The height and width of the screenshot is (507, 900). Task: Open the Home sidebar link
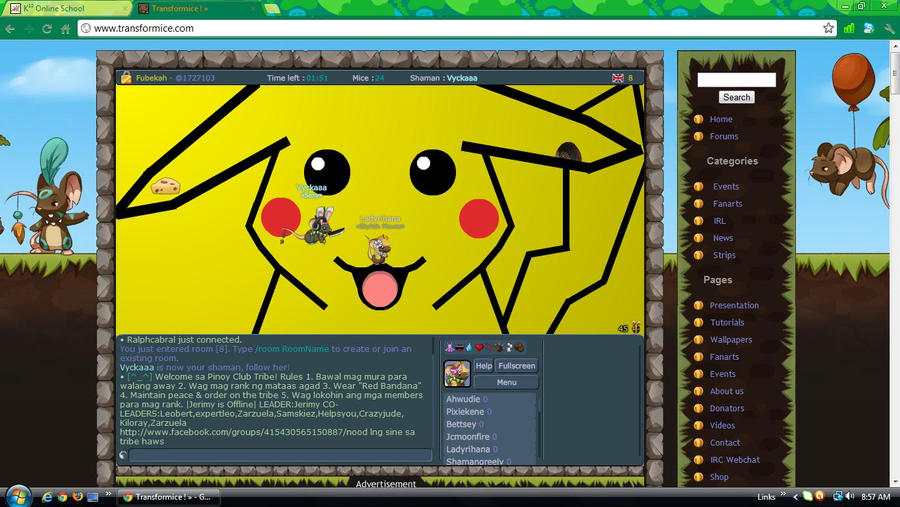tap(720, 119)
